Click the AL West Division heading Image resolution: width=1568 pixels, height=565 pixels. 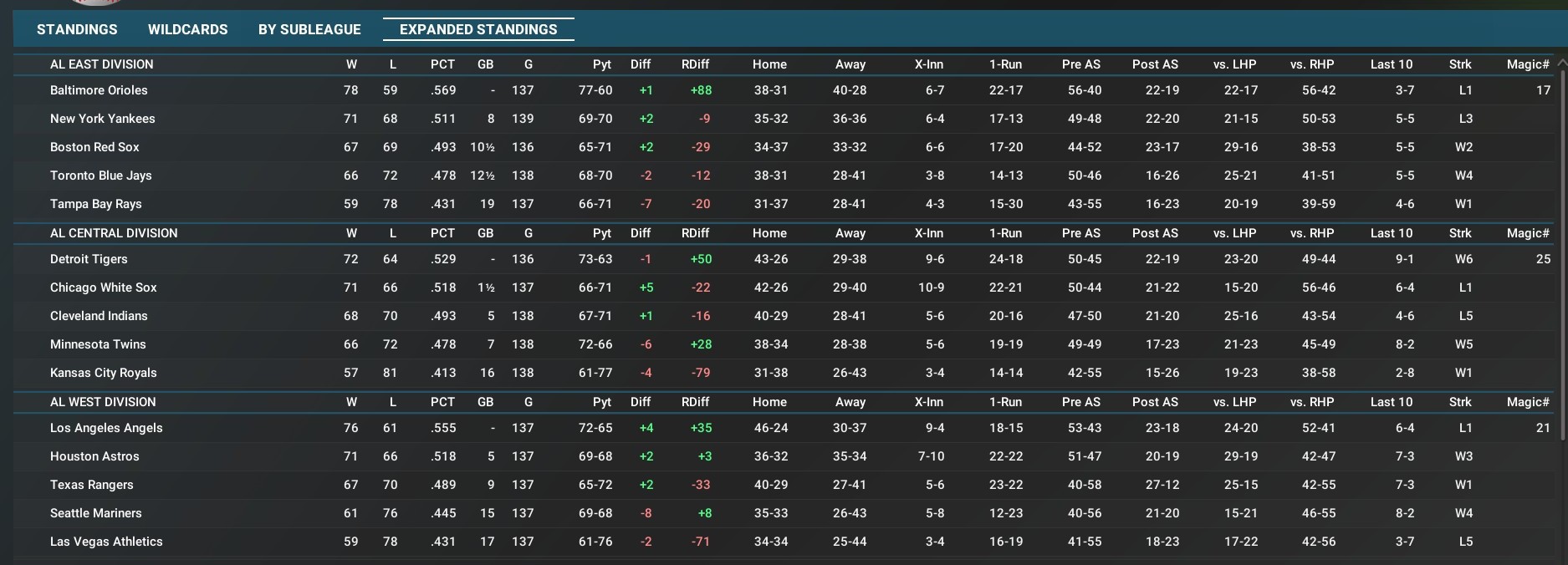[103, 402]
